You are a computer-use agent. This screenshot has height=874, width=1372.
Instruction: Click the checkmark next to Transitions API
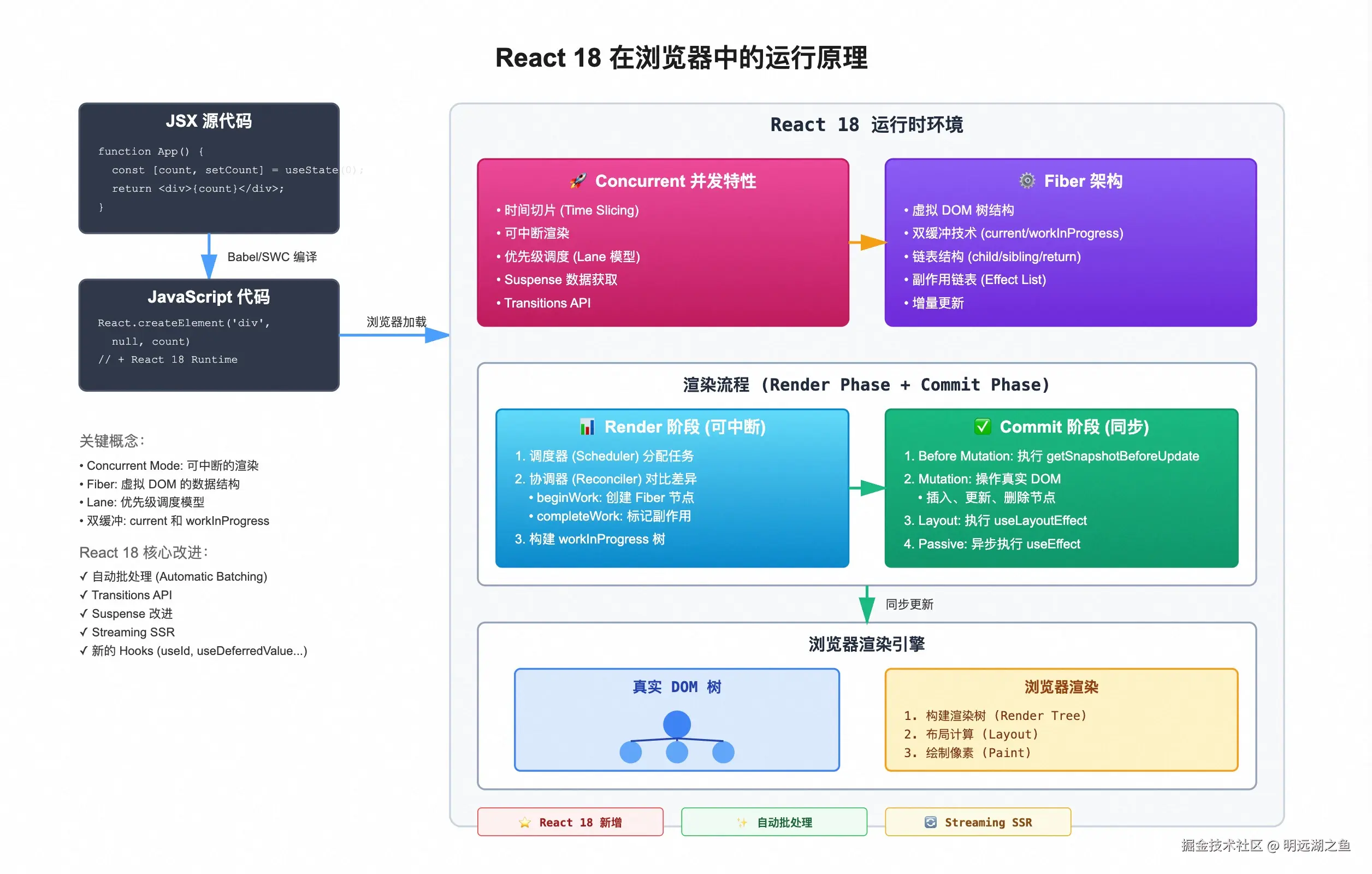(x=84, y=595)
